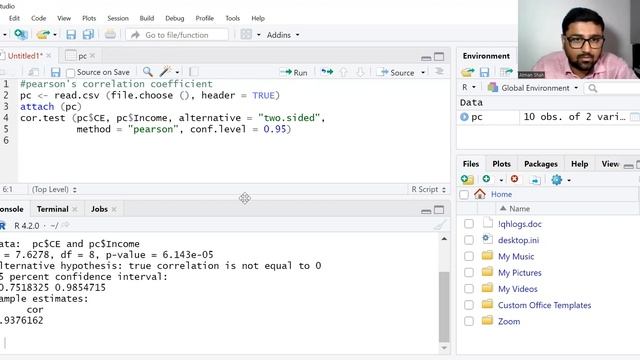Open Top Level scope selector
The height and width of the screenshot is (360, 640).
coord(54,189)
